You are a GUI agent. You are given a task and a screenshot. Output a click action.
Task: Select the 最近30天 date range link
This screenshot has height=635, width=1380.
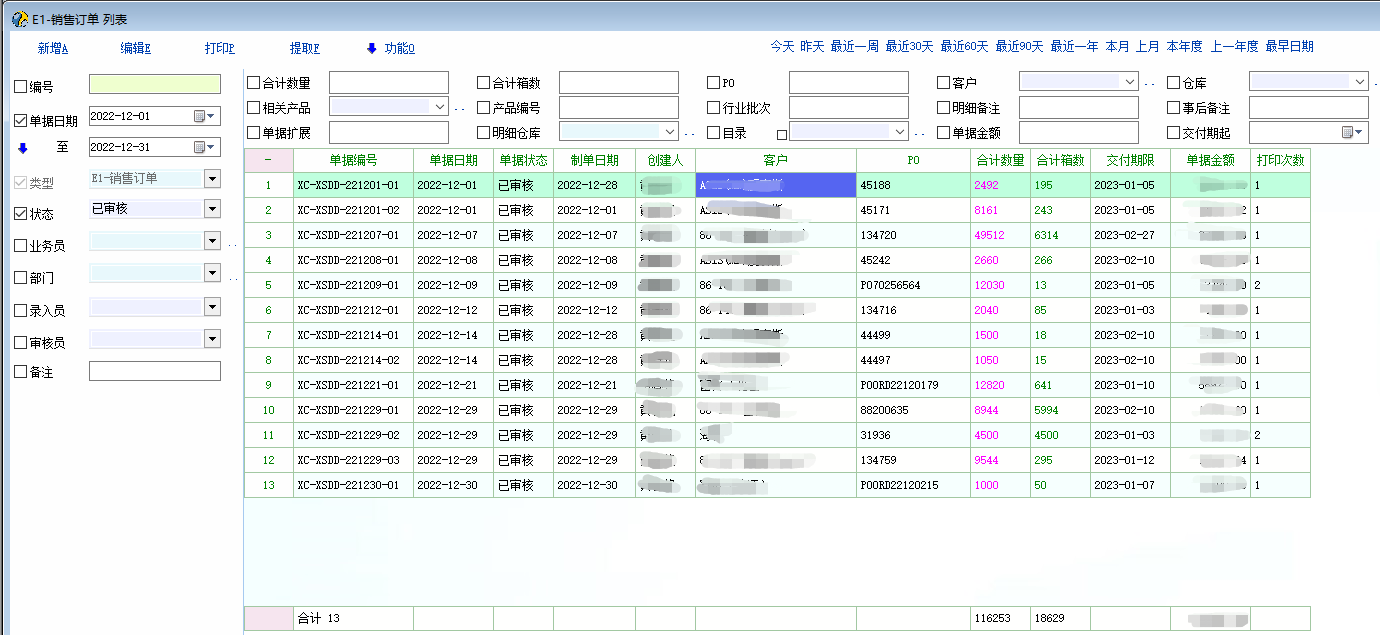click(909, 46)
